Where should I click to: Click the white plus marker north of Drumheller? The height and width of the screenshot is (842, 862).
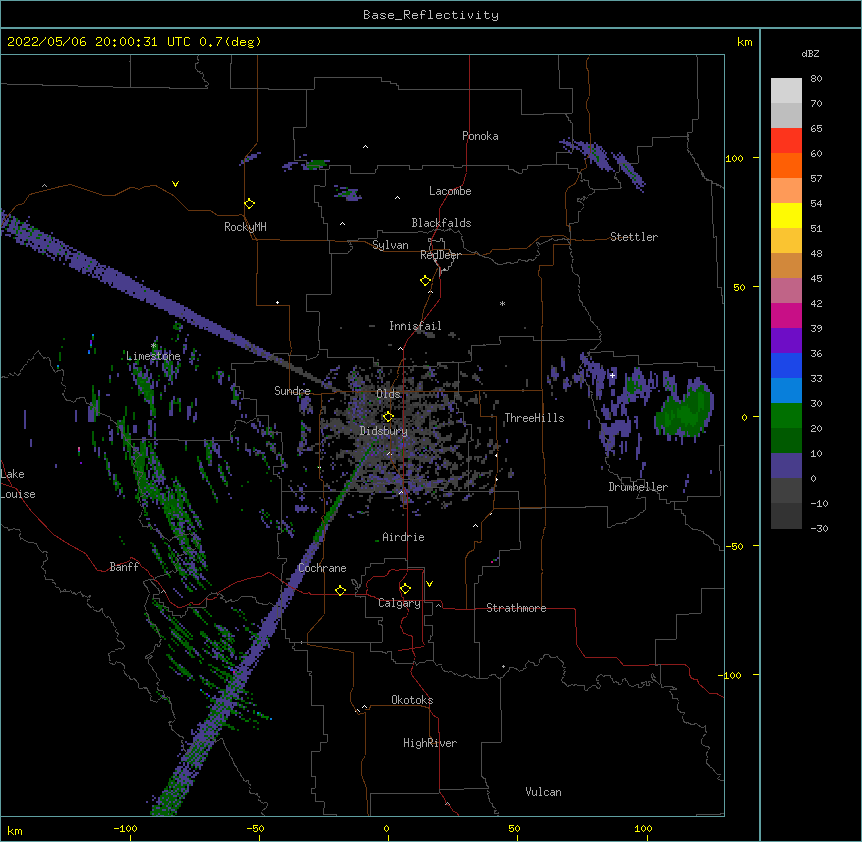click(x=612, y=375)
